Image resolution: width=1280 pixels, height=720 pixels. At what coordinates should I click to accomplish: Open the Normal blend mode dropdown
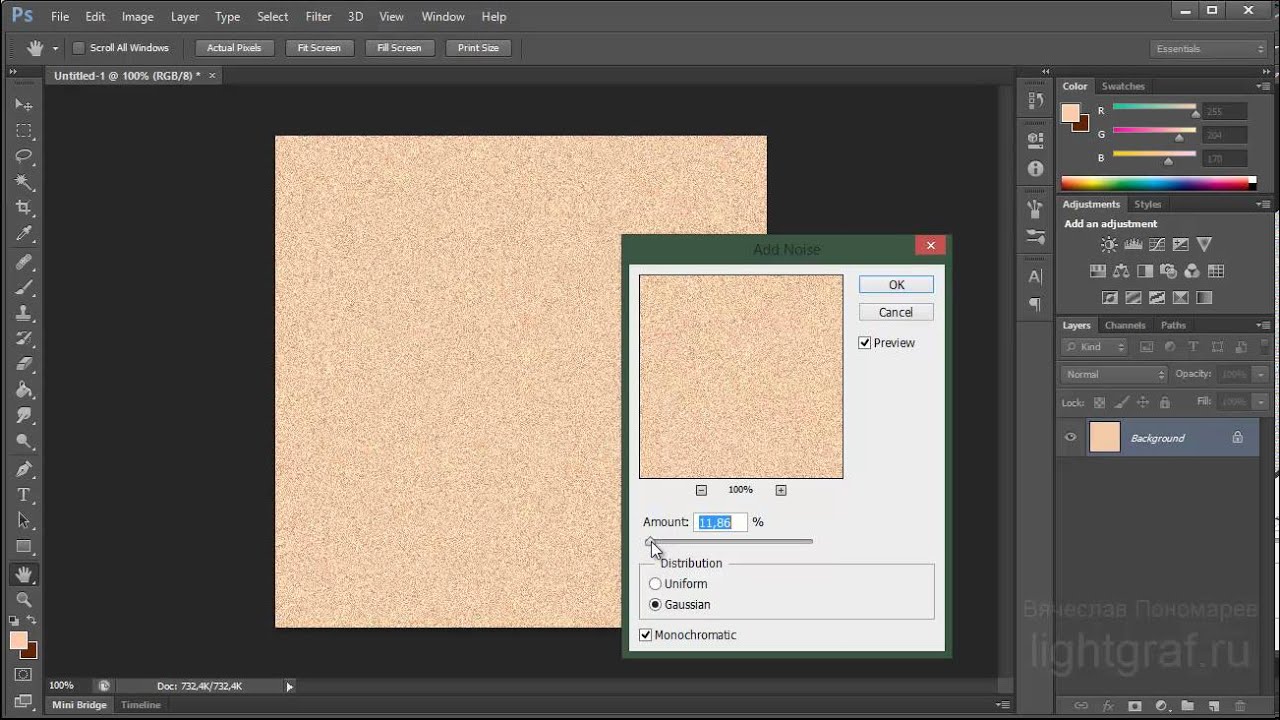pyautogui.click(x=1114, y=374)
